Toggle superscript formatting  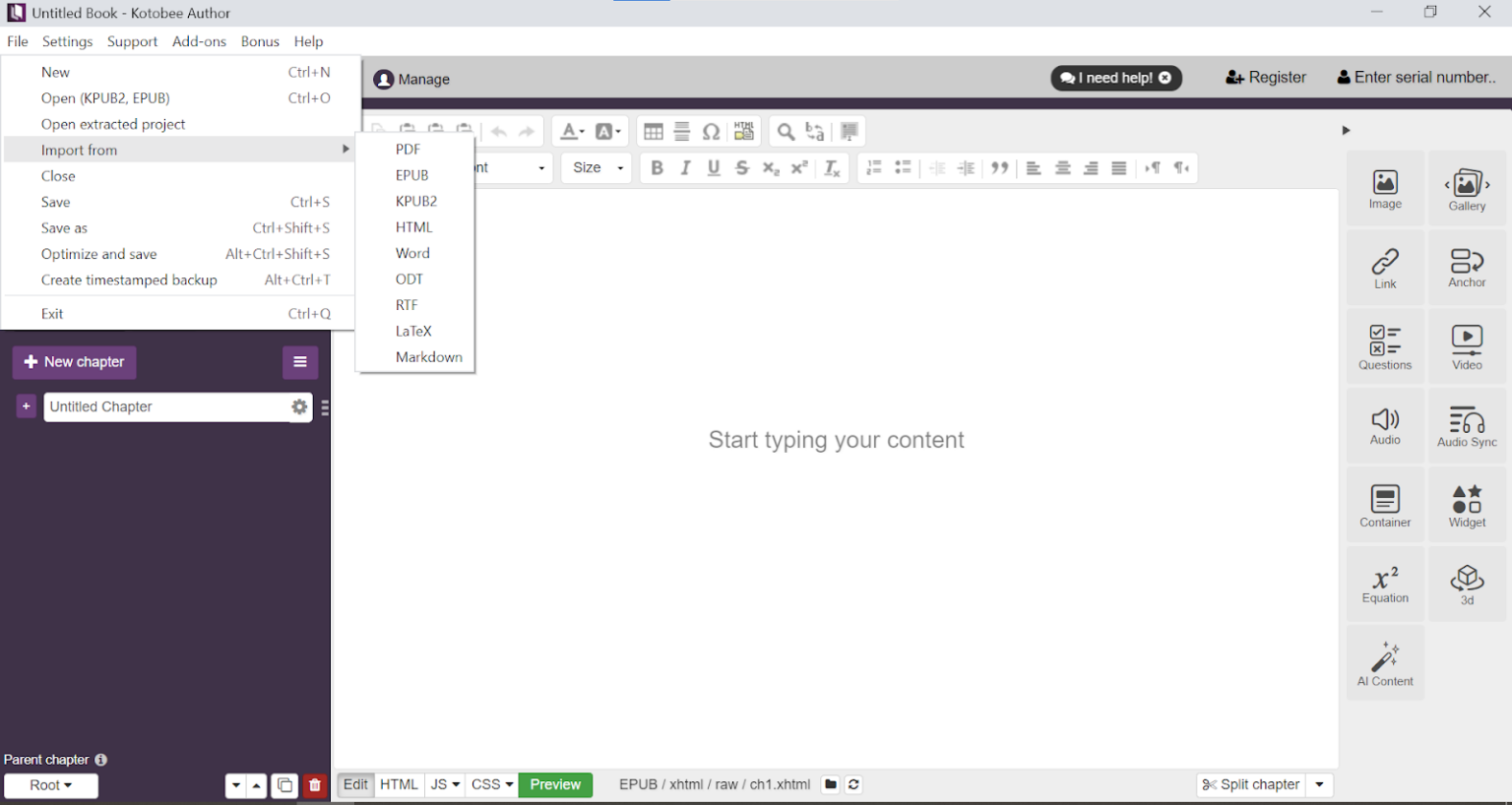click(799, 168)
